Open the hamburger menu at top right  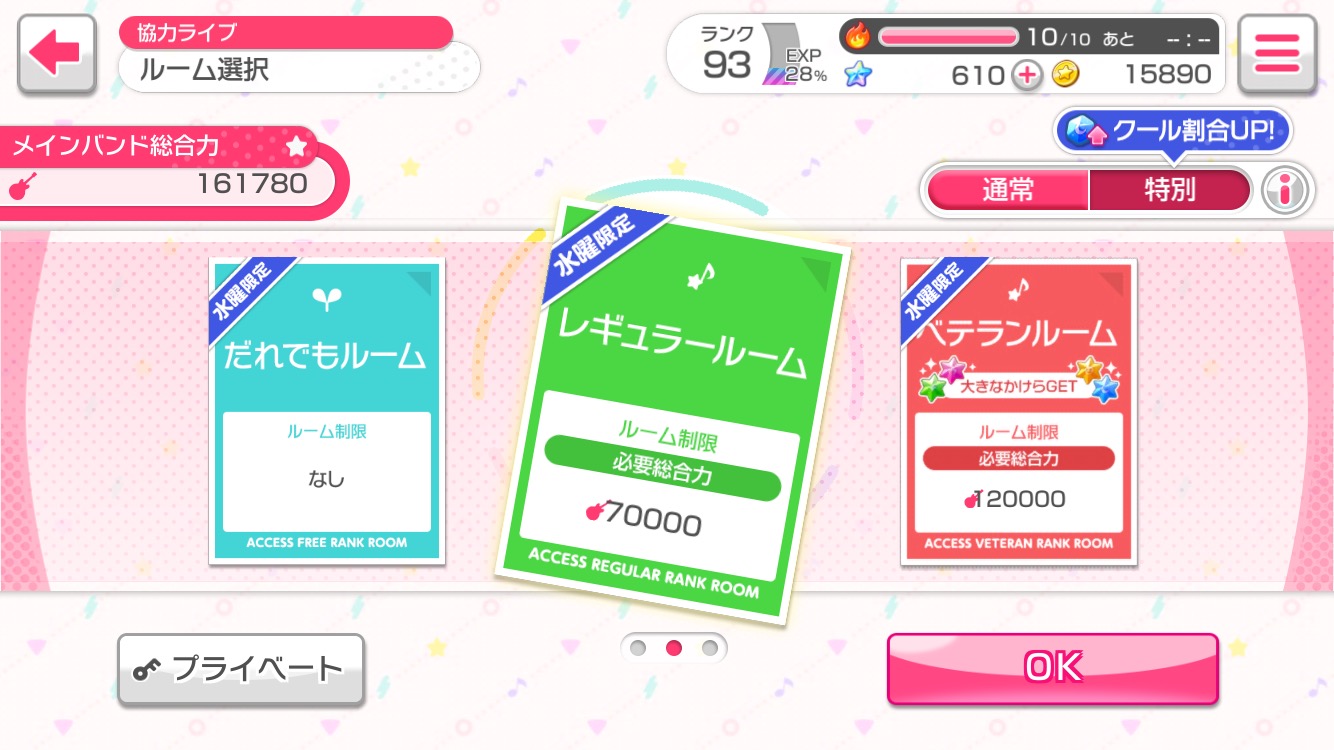[x=1276, y=55]
